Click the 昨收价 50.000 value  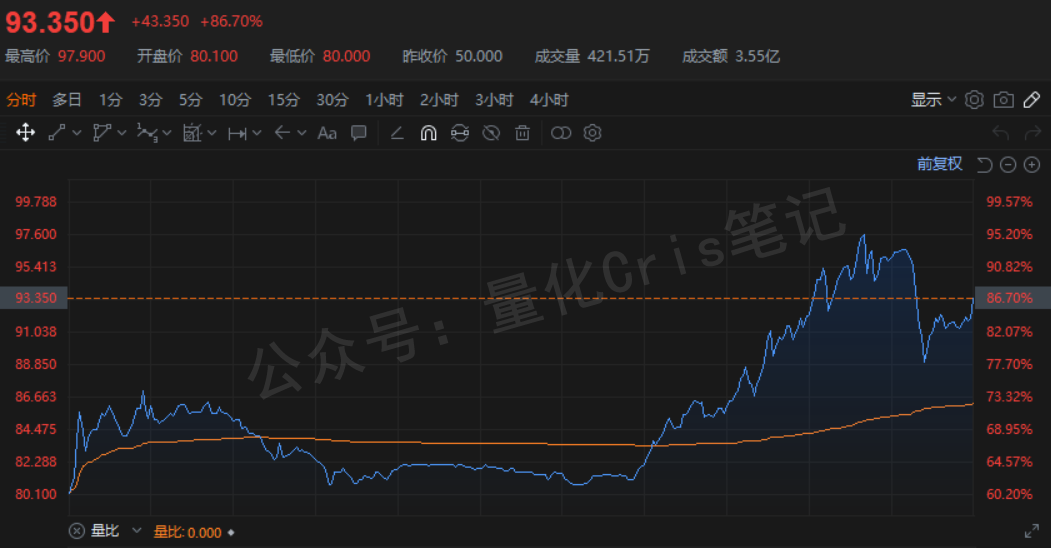(x=479, y=56)
